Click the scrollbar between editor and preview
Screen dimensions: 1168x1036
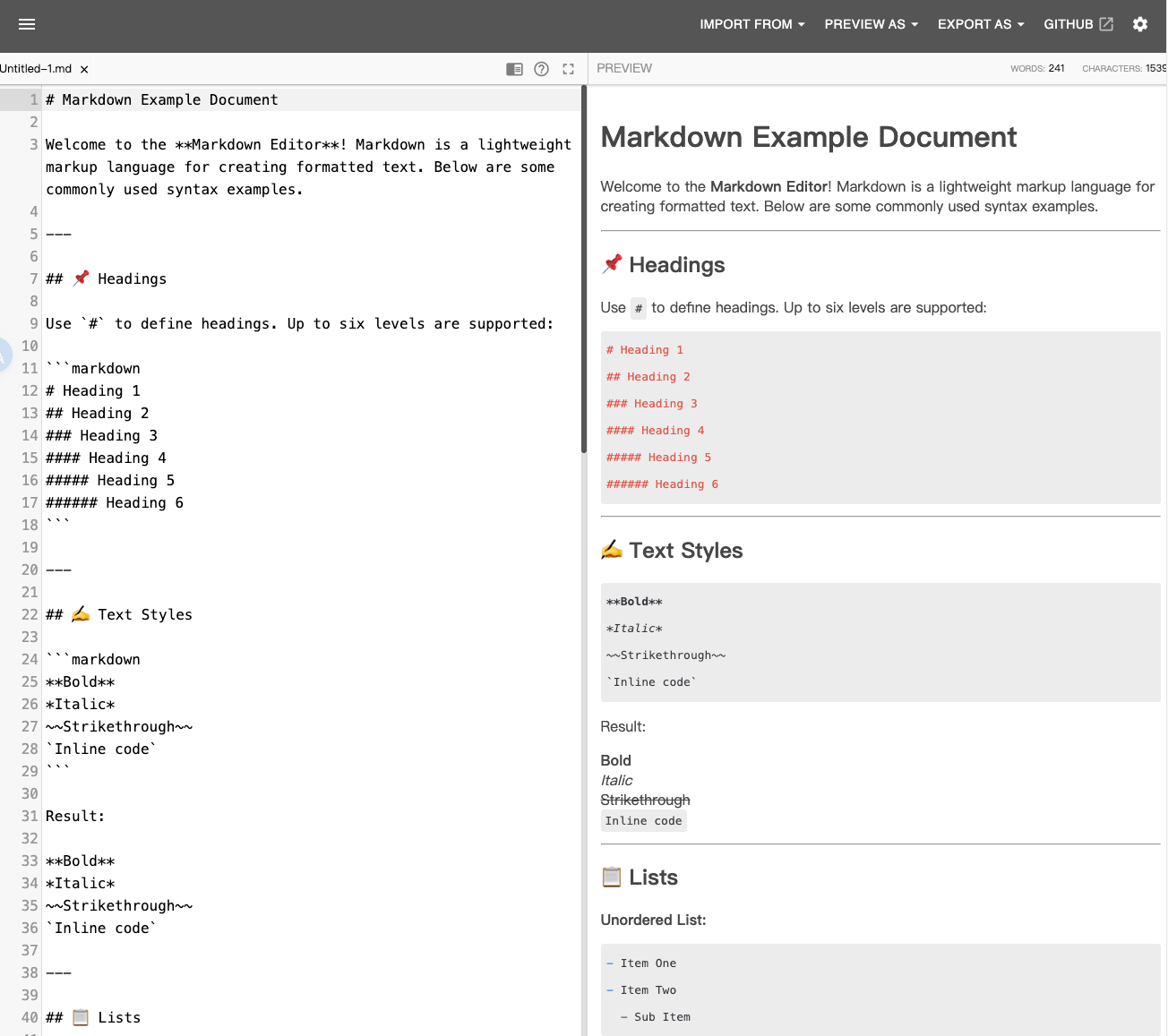[x=585, y=269]
